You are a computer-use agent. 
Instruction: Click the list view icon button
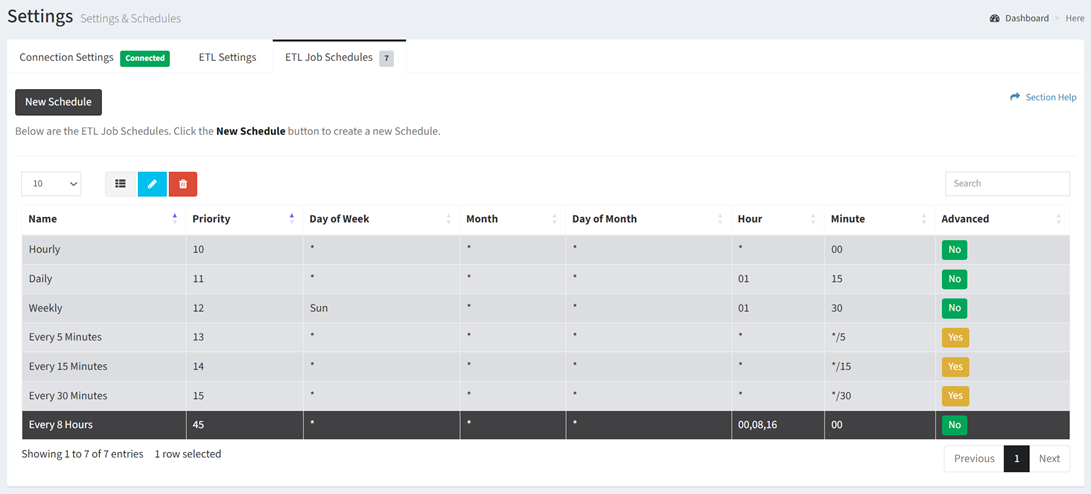(120, 184)
